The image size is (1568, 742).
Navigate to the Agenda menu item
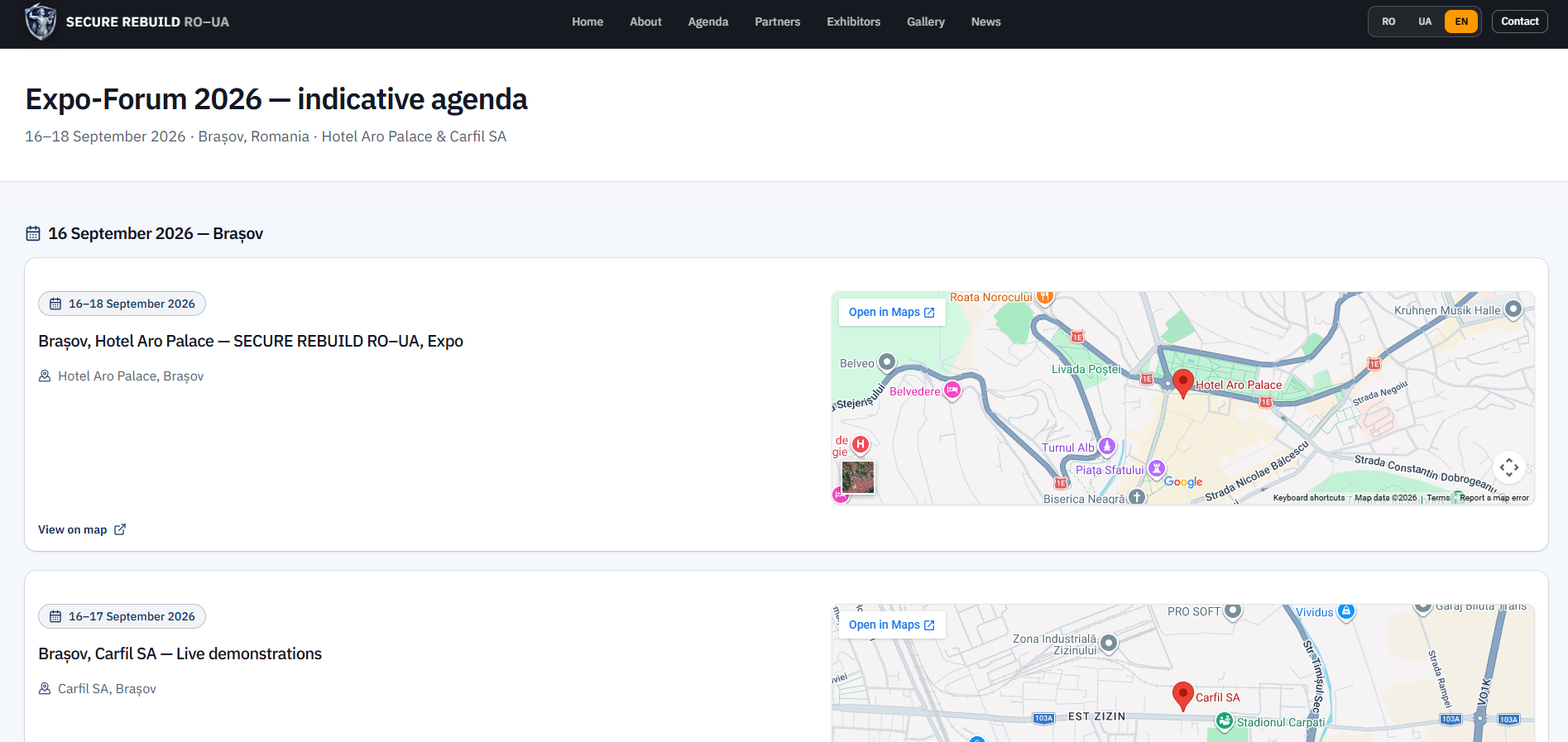[708, 22]
